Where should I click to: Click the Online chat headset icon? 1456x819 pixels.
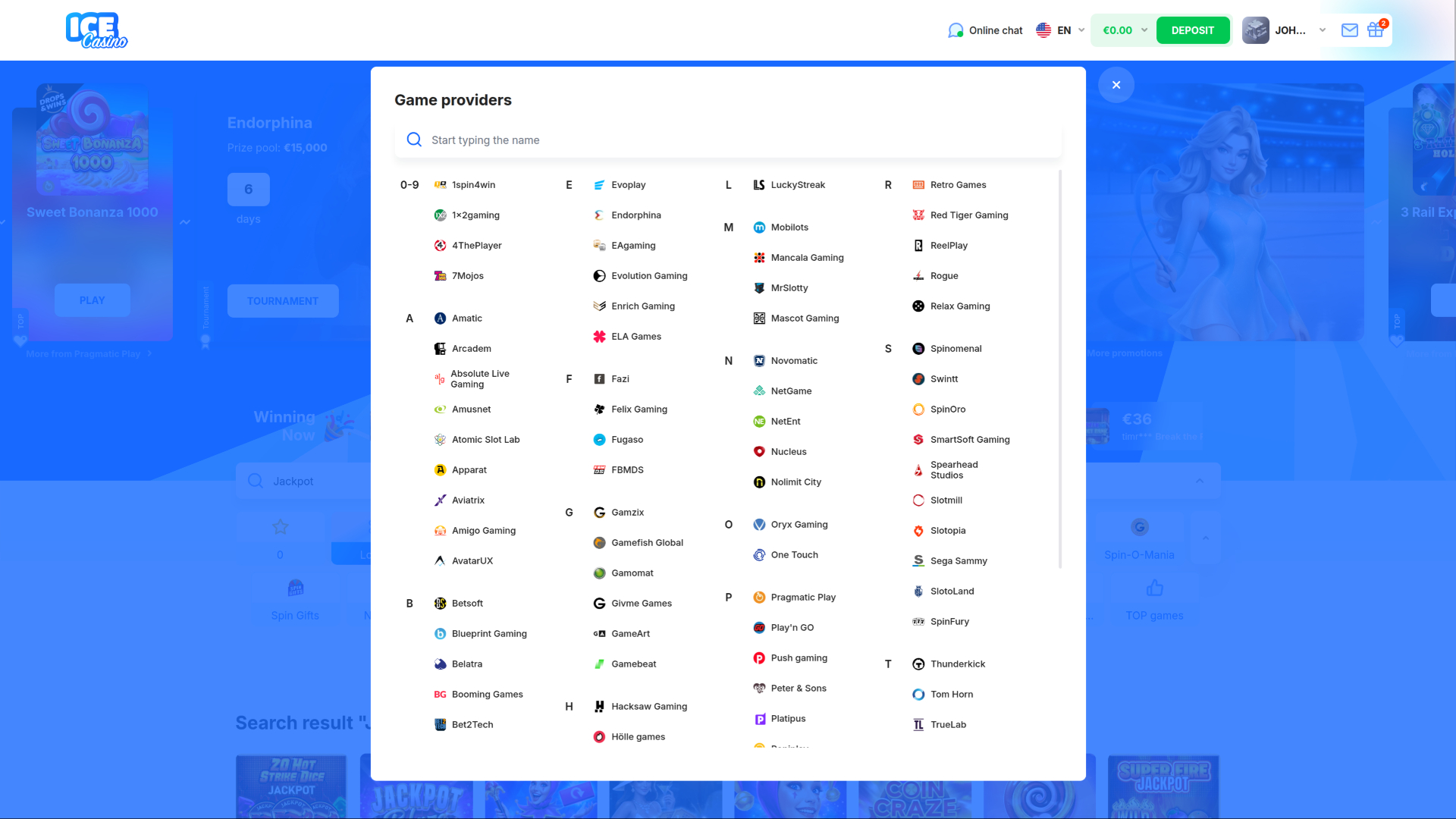point(955,30)
